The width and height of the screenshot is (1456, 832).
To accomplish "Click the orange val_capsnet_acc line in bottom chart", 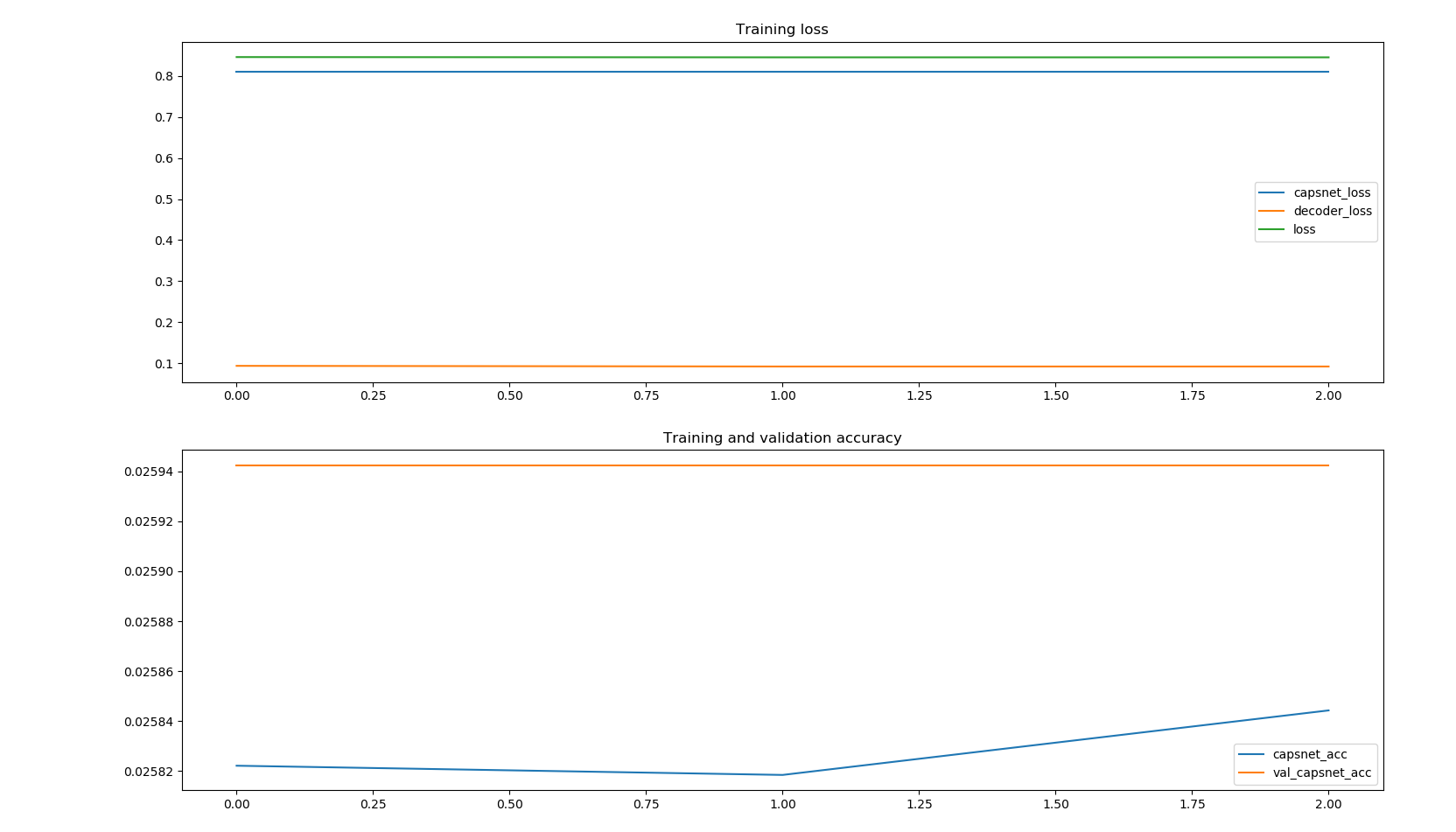I will pyautogui.click(x=781, y=465).
